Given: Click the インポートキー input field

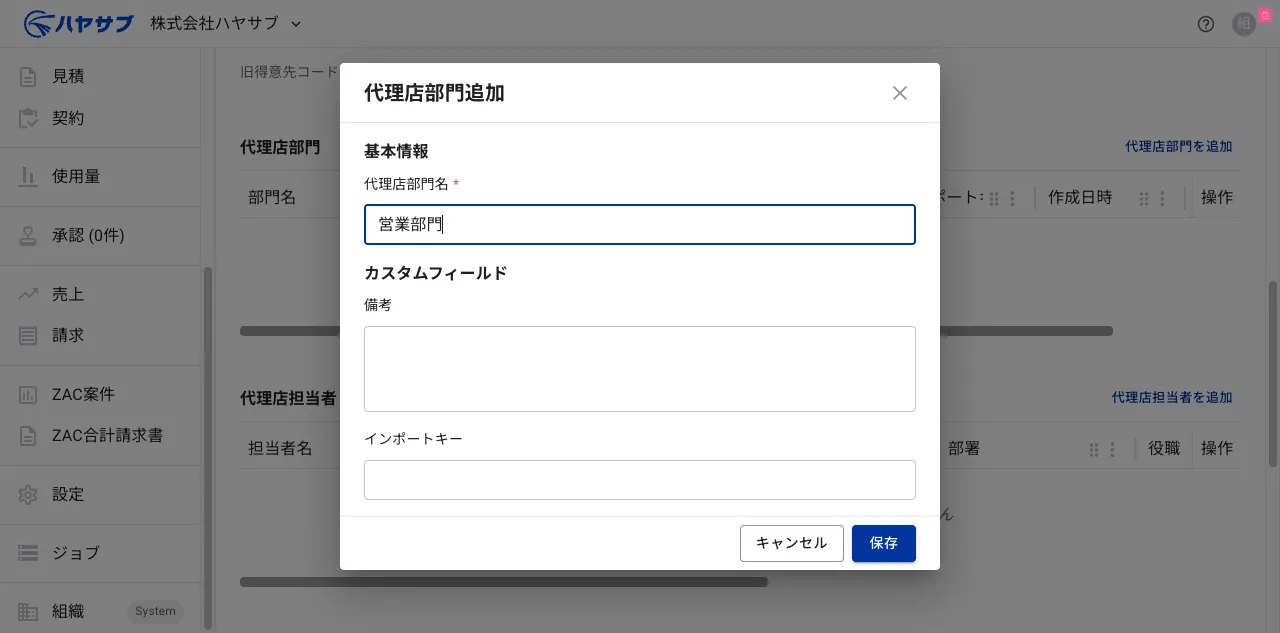Looking at the screenshot, I should coord(640,480).
